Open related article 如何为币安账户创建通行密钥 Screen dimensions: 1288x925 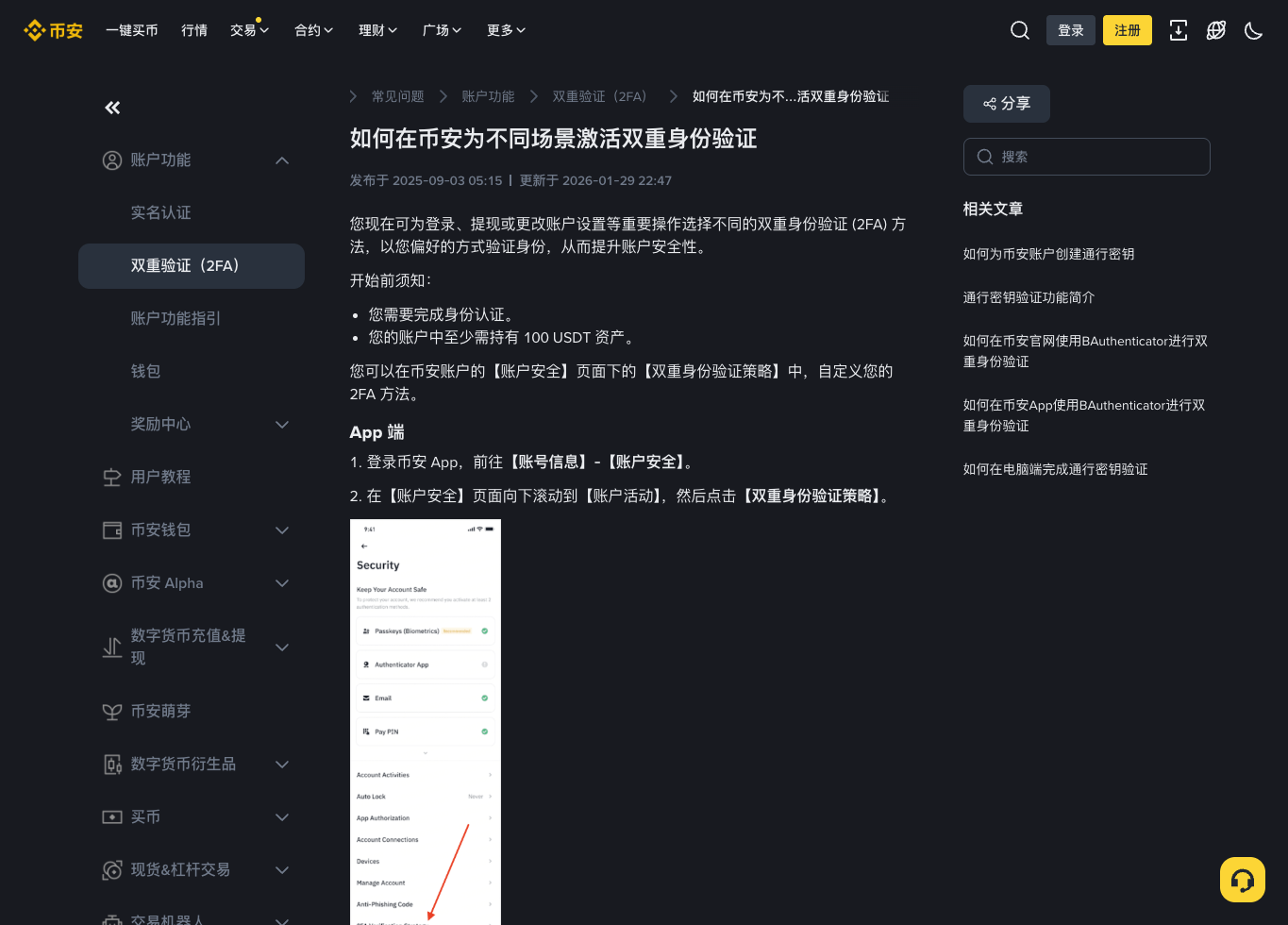[x=1048, y=254]
